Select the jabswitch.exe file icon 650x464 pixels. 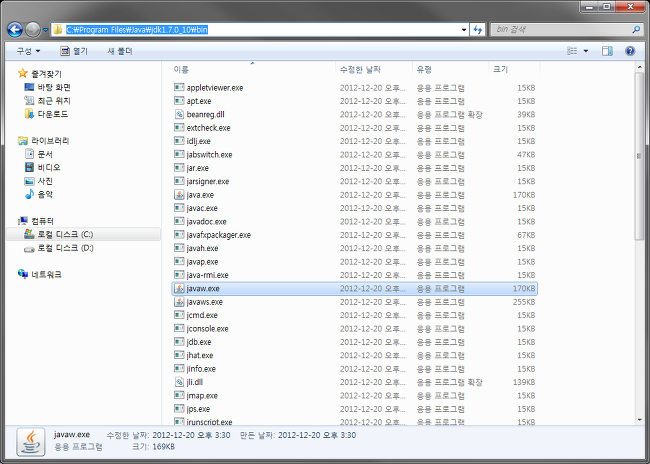pyautogui.click(x=179, y=154)
